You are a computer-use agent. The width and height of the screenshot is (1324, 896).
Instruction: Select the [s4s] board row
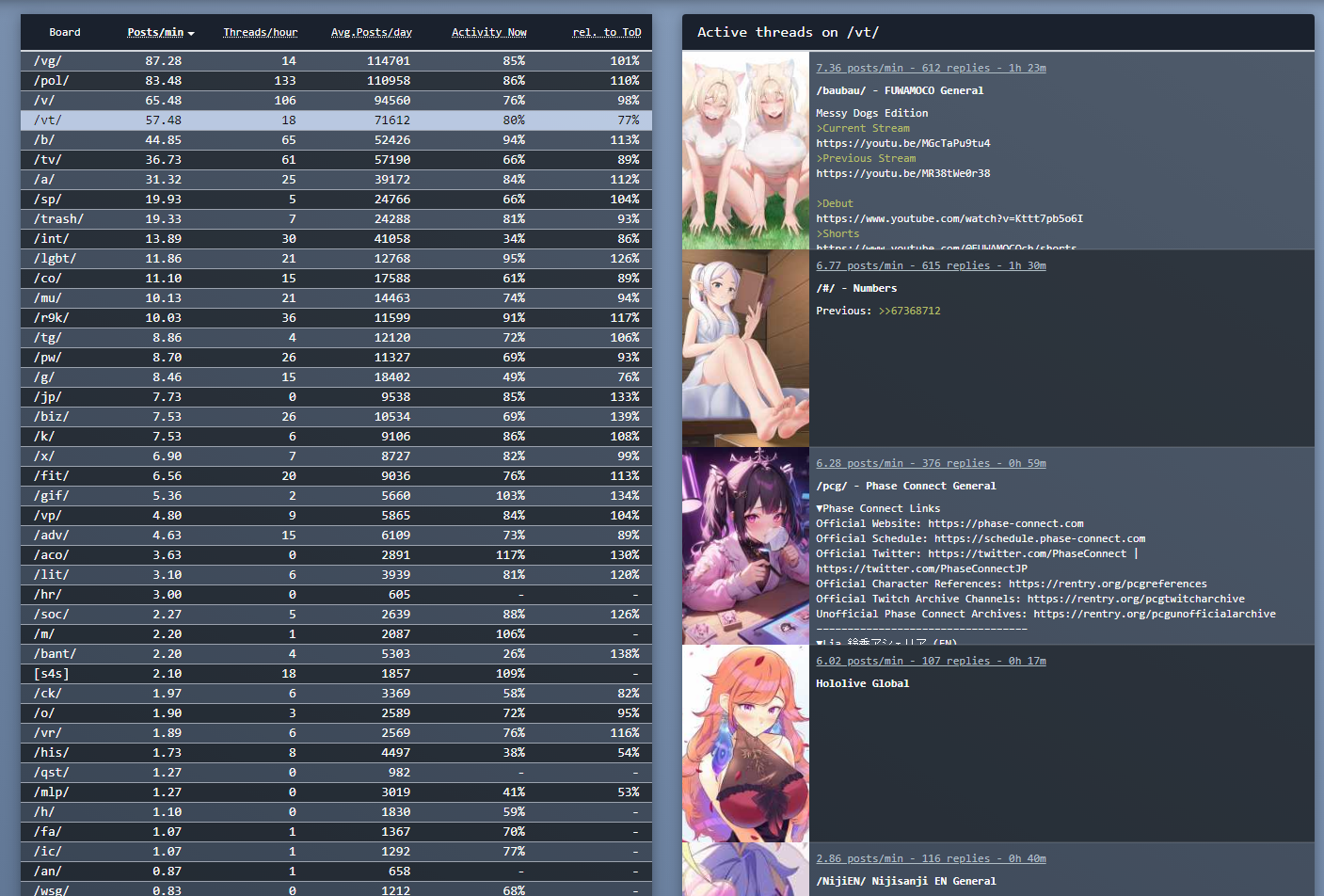tap(336, 674)
